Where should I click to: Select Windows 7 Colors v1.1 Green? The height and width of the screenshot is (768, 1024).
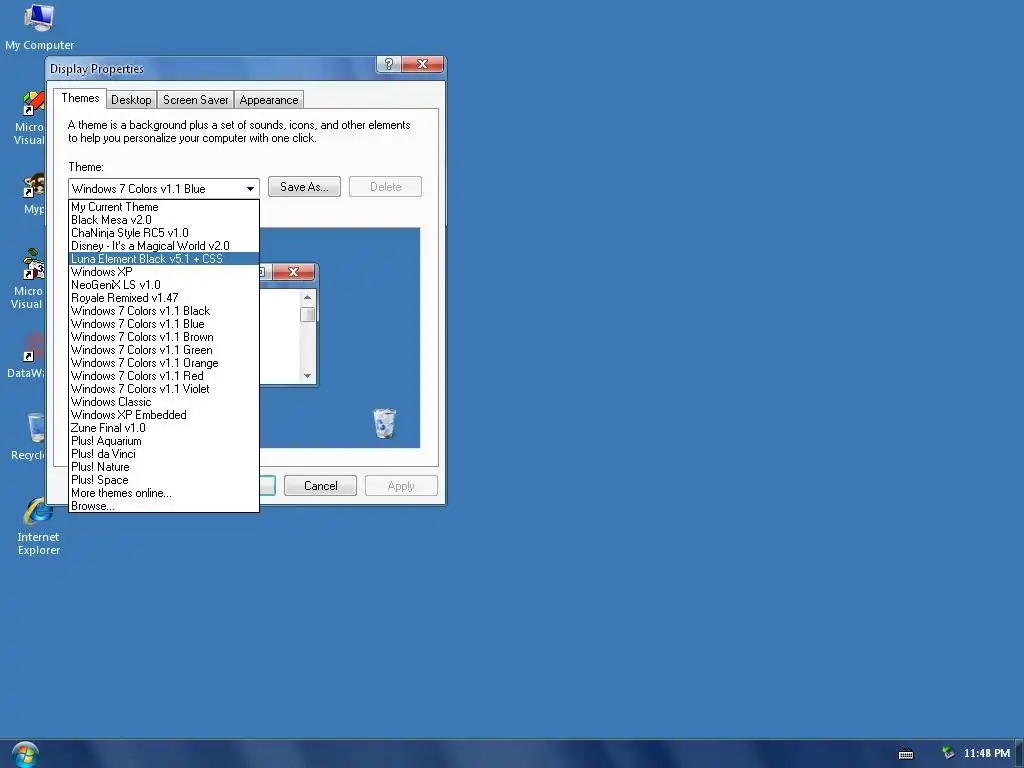(x=164, y=350)
